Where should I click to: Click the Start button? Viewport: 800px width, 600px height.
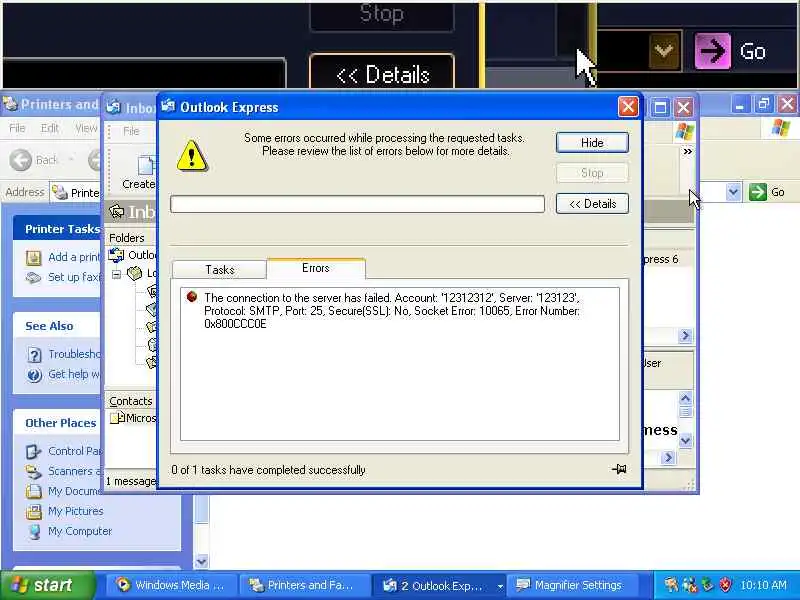click(x=46, y=585)
